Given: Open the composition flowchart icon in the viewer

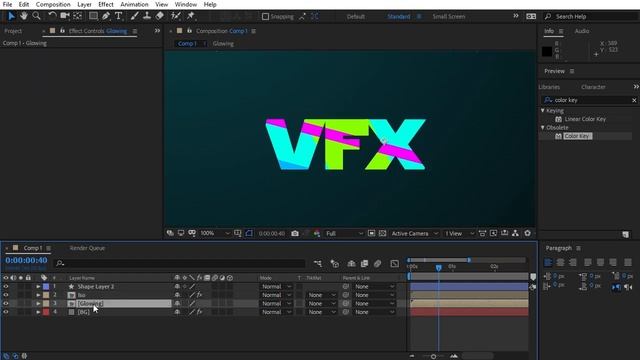Looking at the screenshot, I should click(516, 233).
